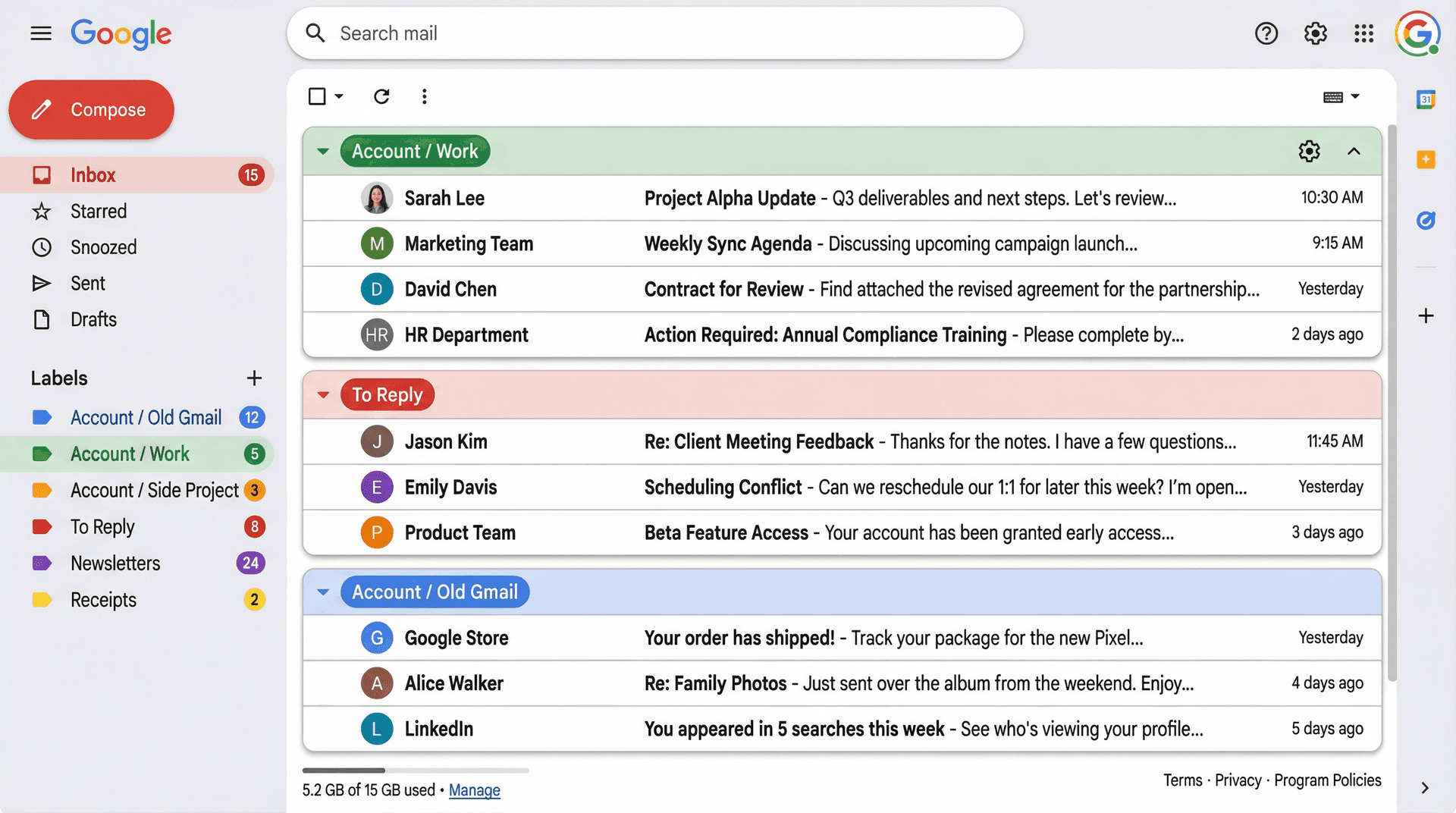Screen dimensions: 1456x813
Task: Click the Account / Work section settings gear
Action: tap(1309, 151)
